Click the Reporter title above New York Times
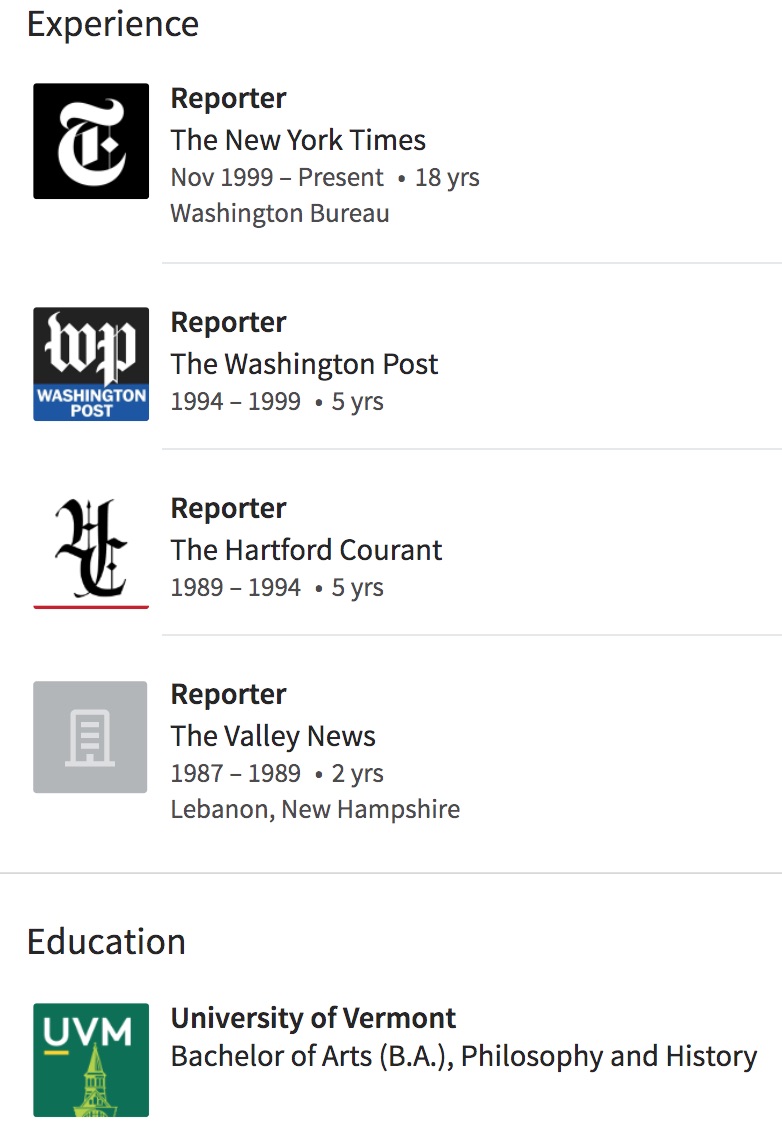782x1142 pixels. click(228, 98)
